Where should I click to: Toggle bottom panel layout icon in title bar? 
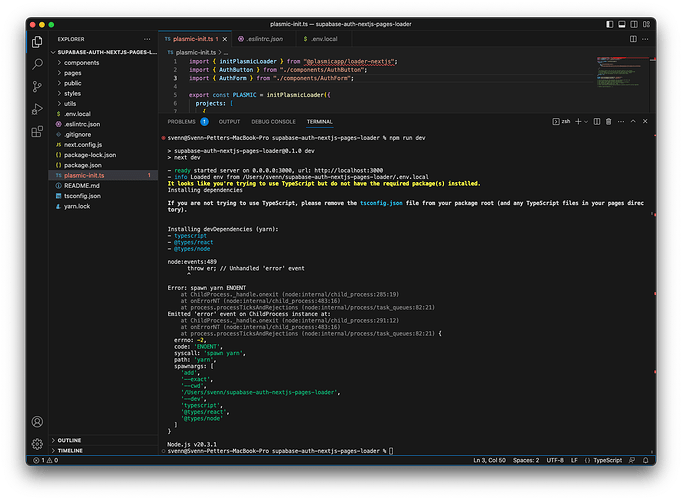tap(622, 24)
